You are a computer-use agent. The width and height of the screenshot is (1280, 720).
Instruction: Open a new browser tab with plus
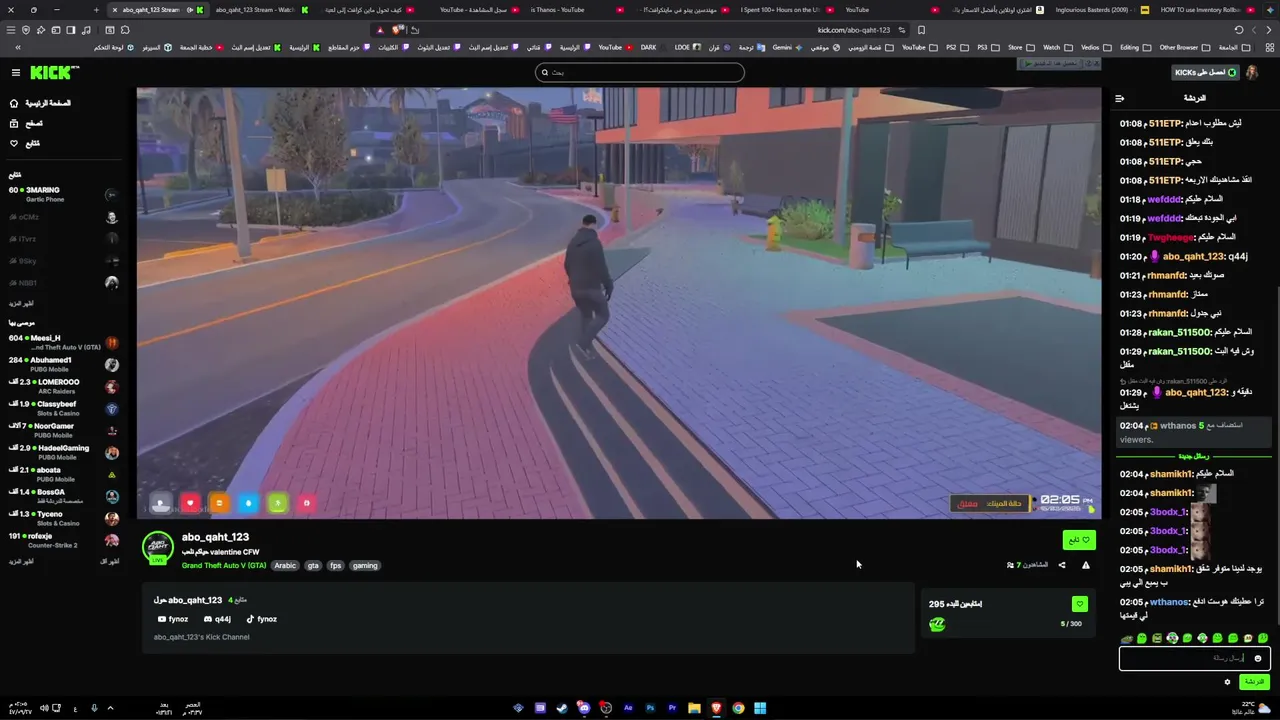click(x=96, y=10)
